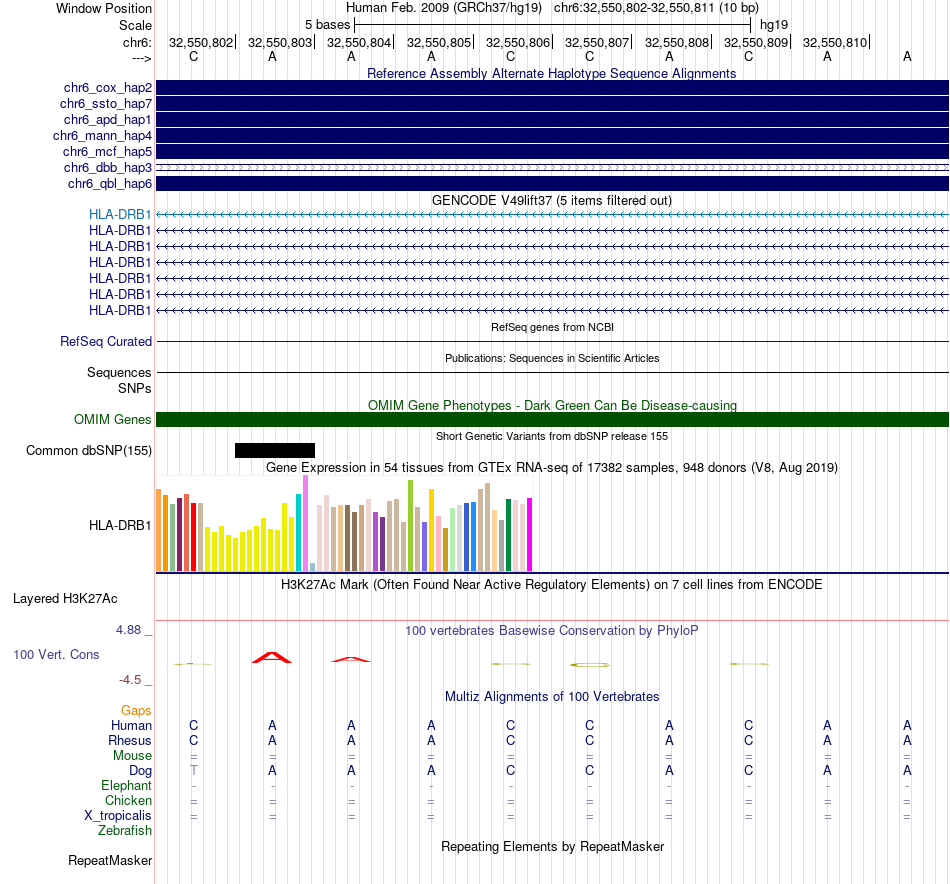The image size is (950, 884).
Task: Click the chr6_qbl_hap6 alignment bar
Action: pyautogui.click(x=552, y=183)
